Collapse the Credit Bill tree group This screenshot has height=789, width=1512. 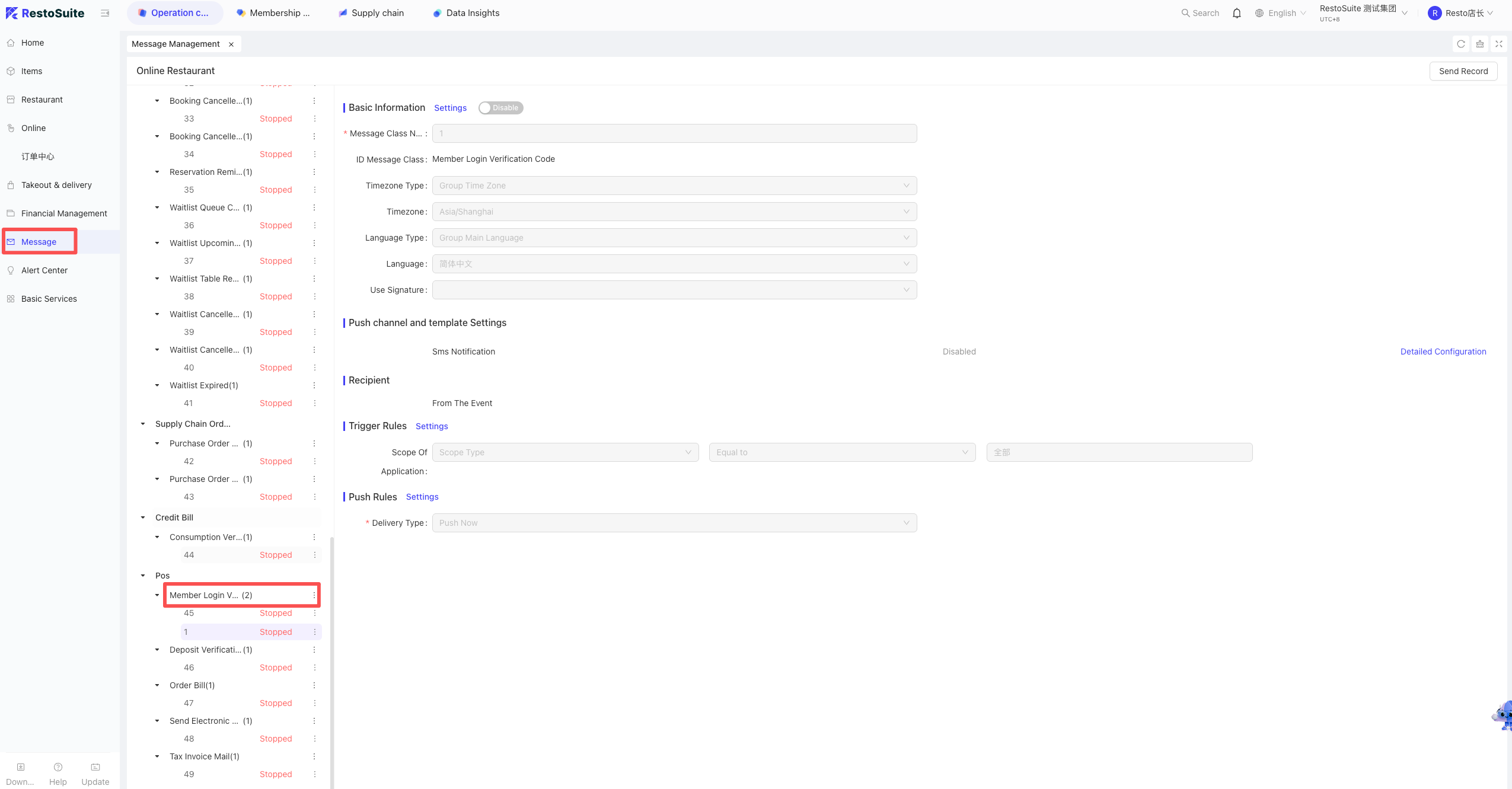coord(143,518)
